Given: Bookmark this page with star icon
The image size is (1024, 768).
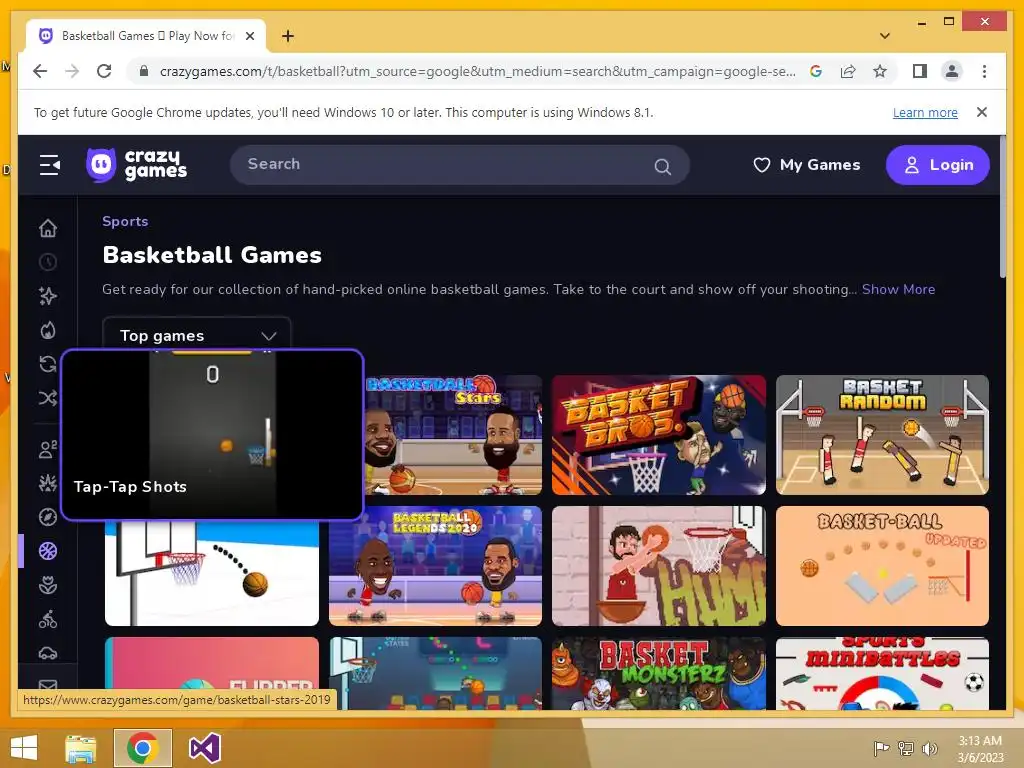Looking at the screenshot, I should [x=880, y=71].
